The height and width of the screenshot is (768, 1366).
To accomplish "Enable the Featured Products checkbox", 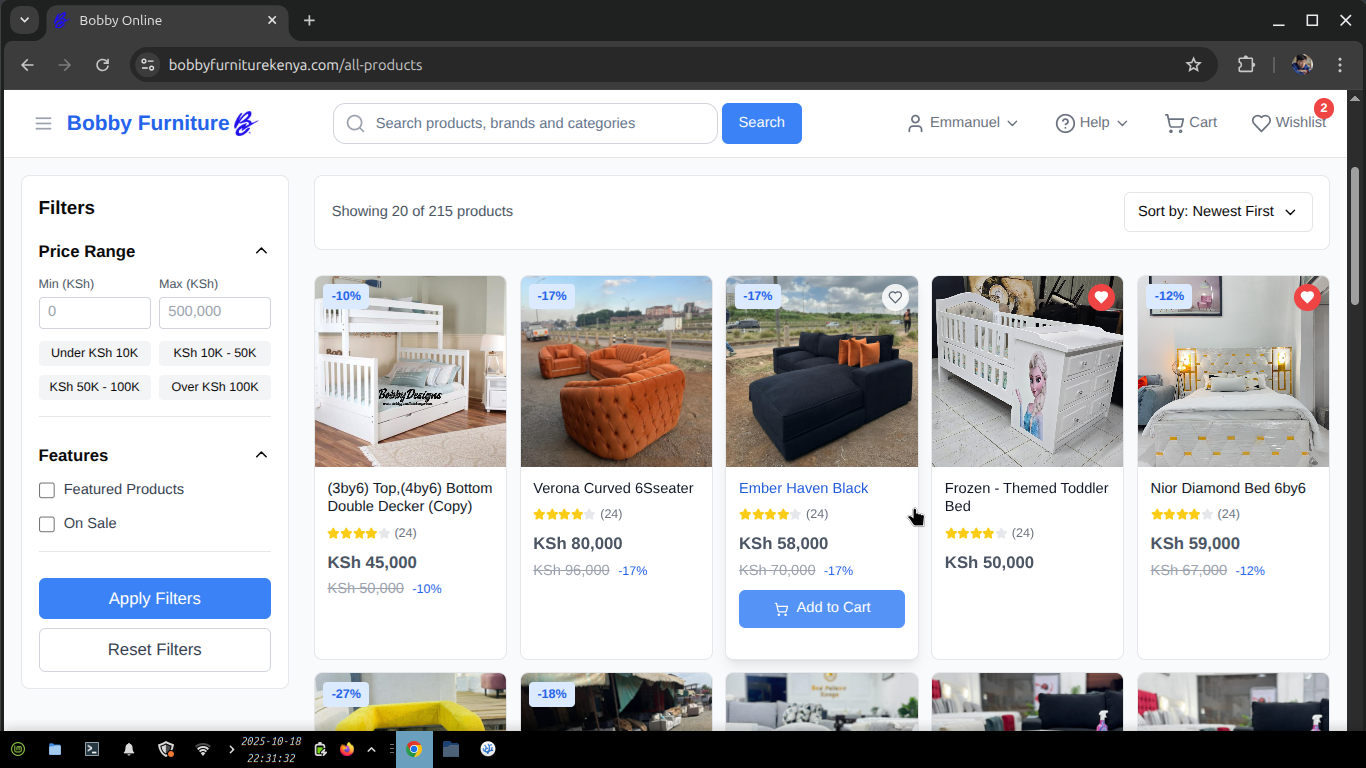I will [47, 490].
